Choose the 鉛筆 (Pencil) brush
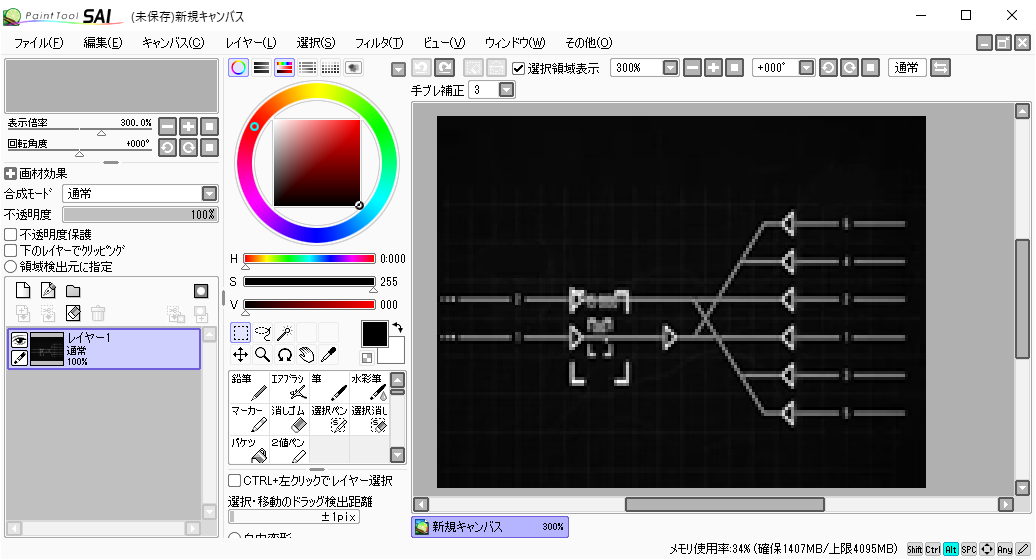 (x=249, y=388)
